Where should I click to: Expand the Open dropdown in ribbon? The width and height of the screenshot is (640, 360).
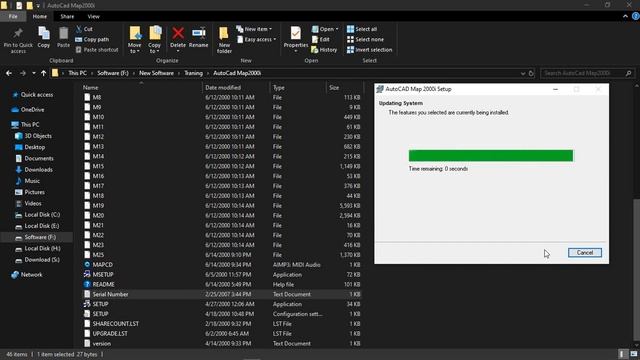click(x=325, y=29)
